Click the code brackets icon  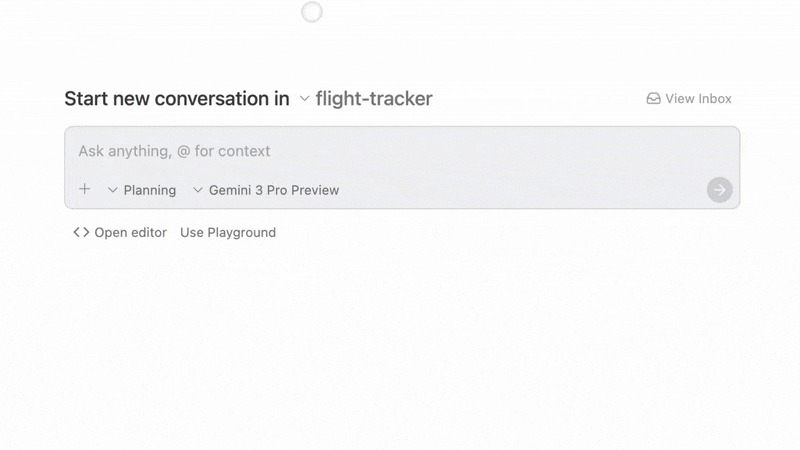81,233
